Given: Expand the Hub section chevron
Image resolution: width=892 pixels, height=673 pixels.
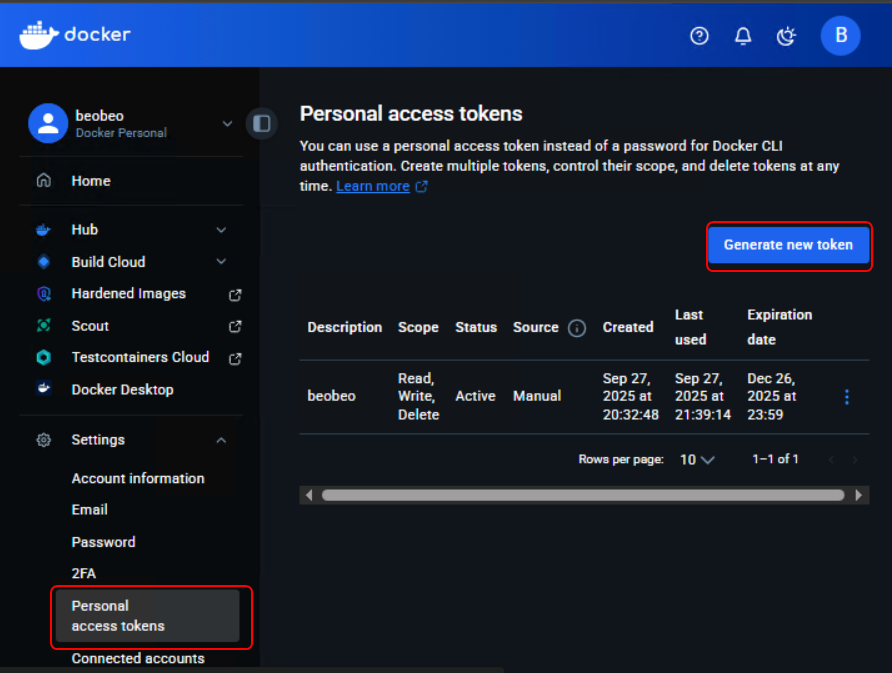Looking at the screenshot, I should (x=221, y=230).
